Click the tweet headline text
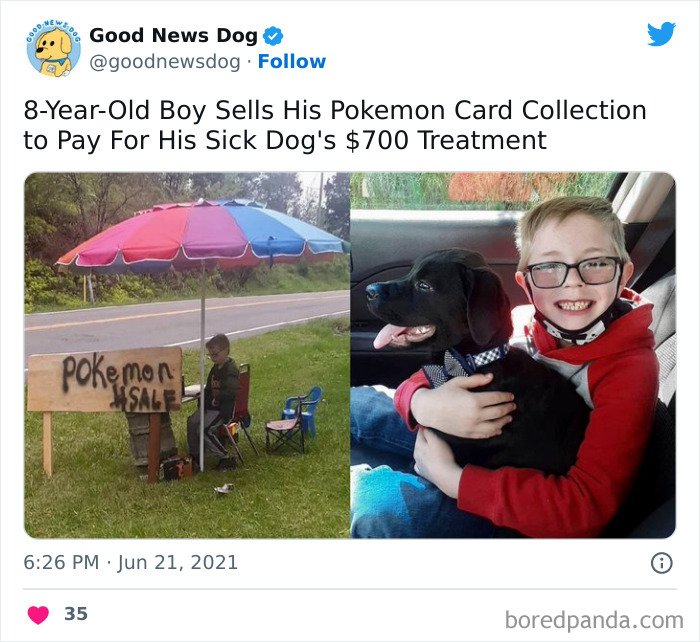The width and height of the screenshot is (700, 642). pyautogui.click(x=335, y=125)
